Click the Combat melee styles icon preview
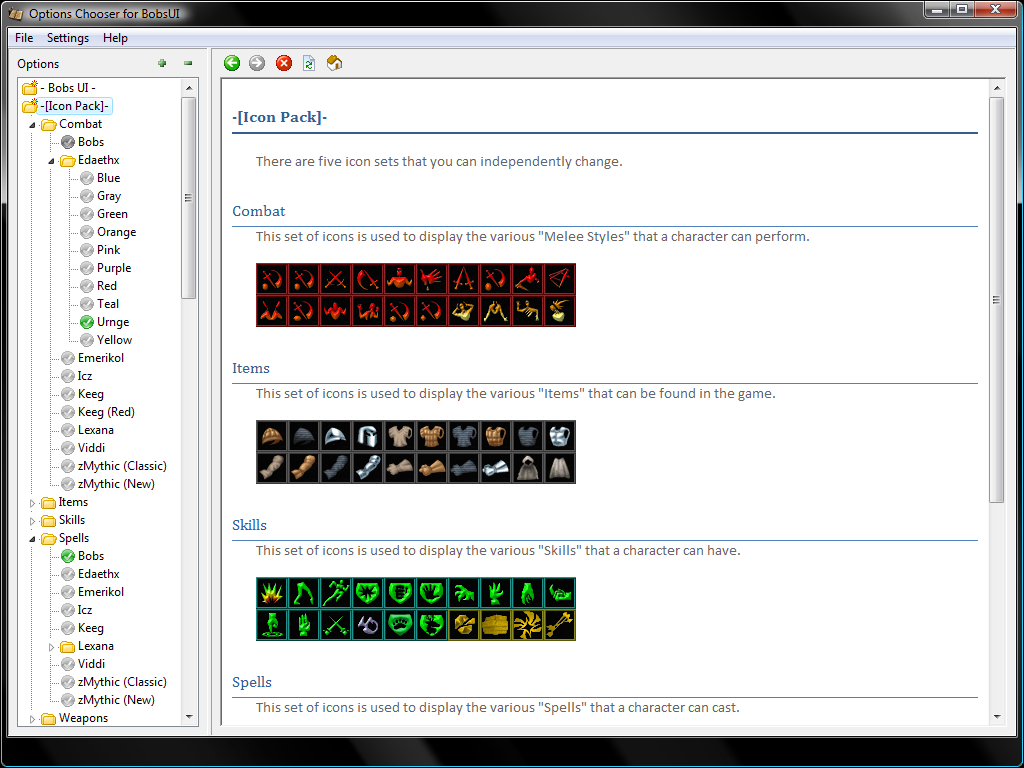The image size is (1024, 768). click(x=416, y=295)
